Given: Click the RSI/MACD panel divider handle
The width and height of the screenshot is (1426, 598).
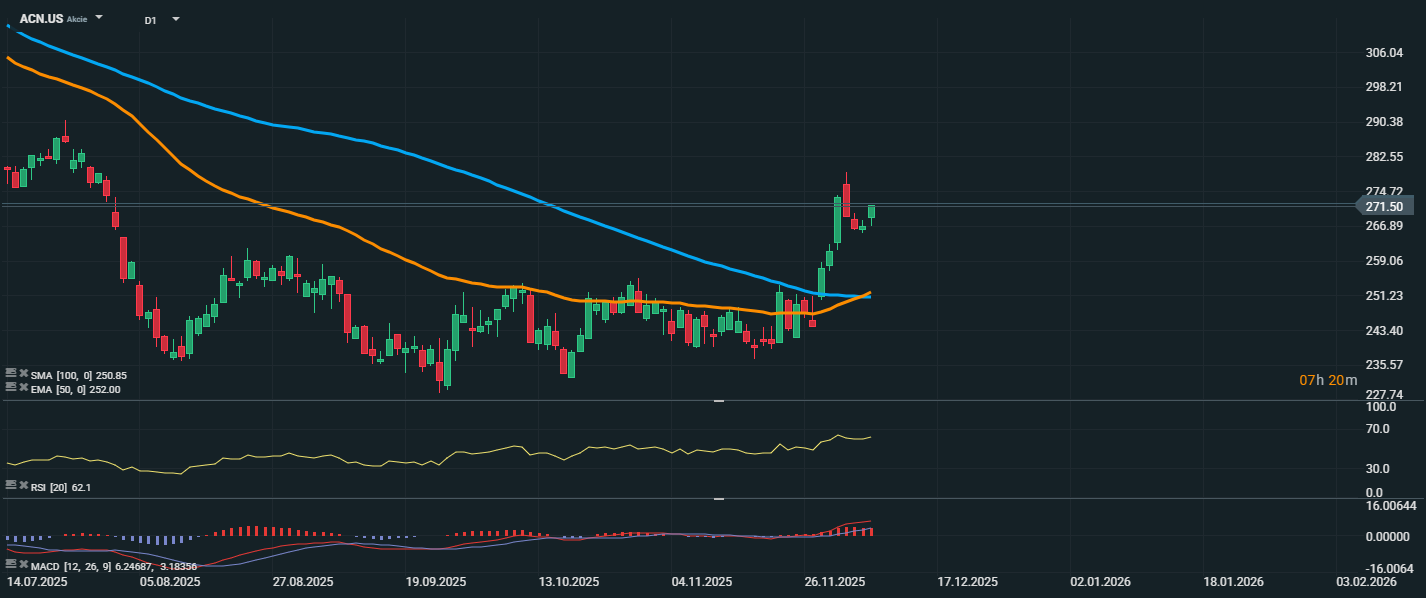Looking at the screenshot, I should click(719, 498).
